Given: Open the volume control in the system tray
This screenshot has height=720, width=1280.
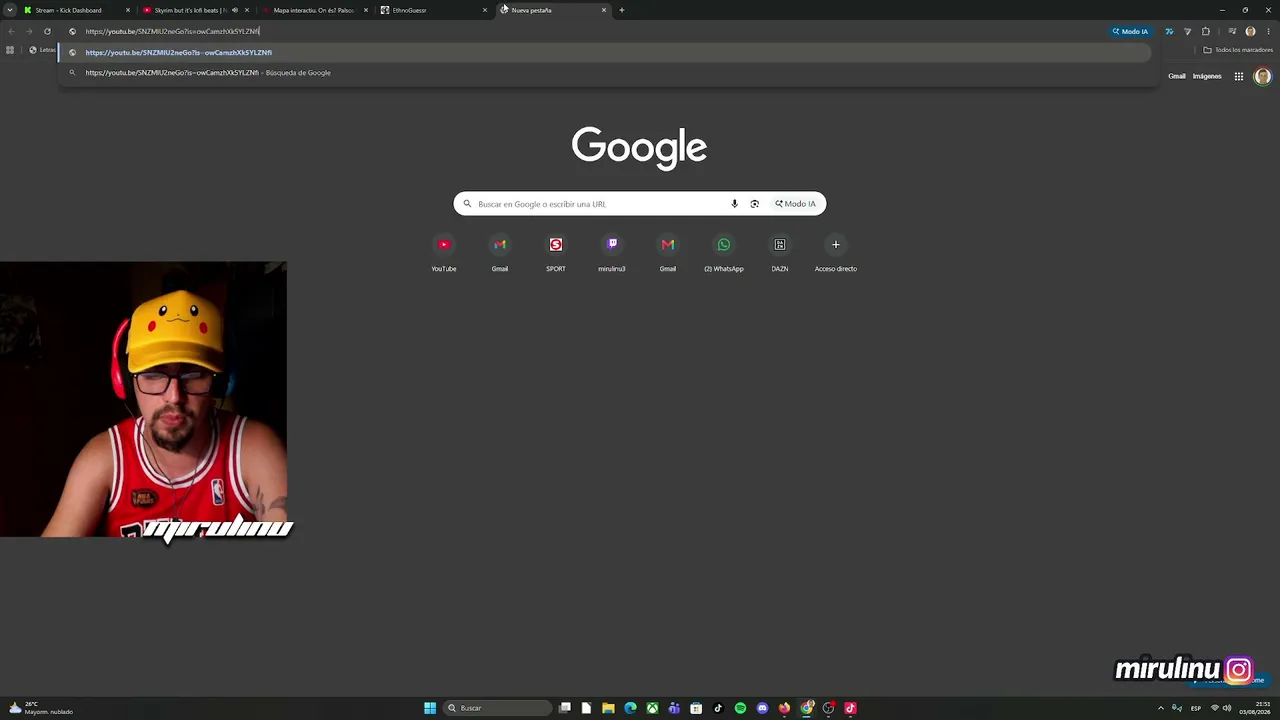Looking at the screenshot, I should pos(1227,708).
